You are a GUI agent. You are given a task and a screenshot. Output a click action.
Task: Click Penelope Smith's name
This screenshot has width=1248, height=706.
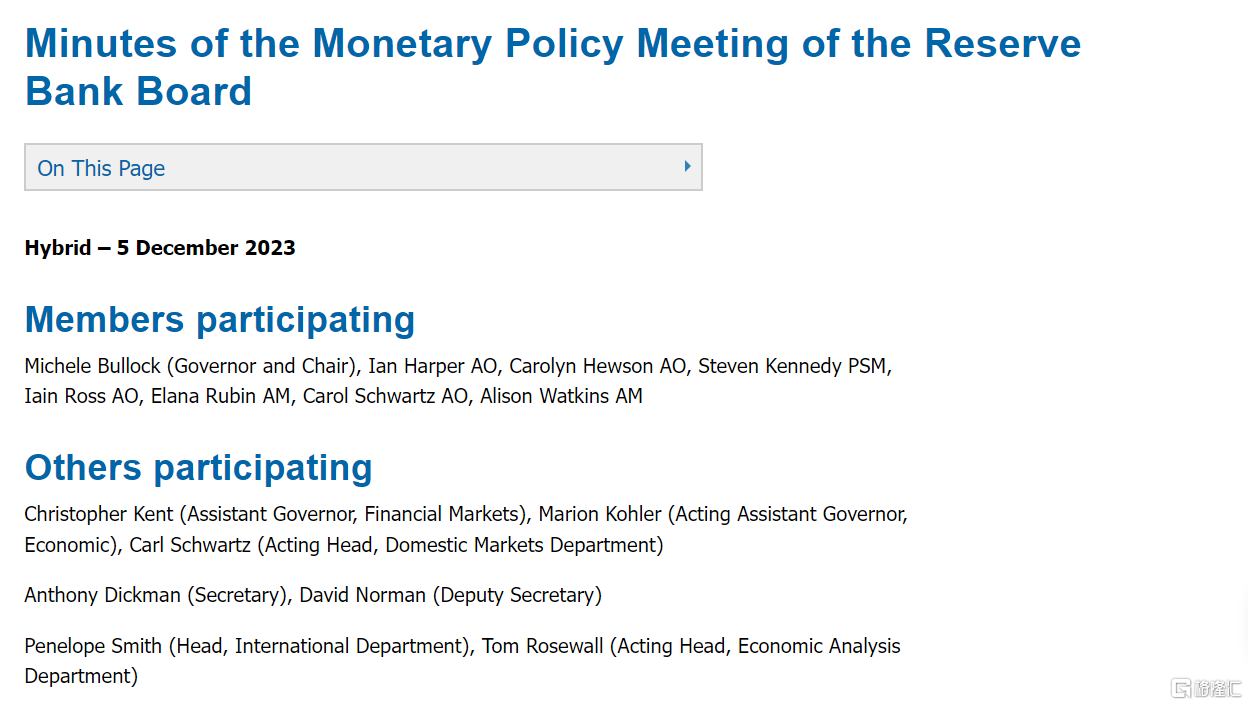click(93, 646)
